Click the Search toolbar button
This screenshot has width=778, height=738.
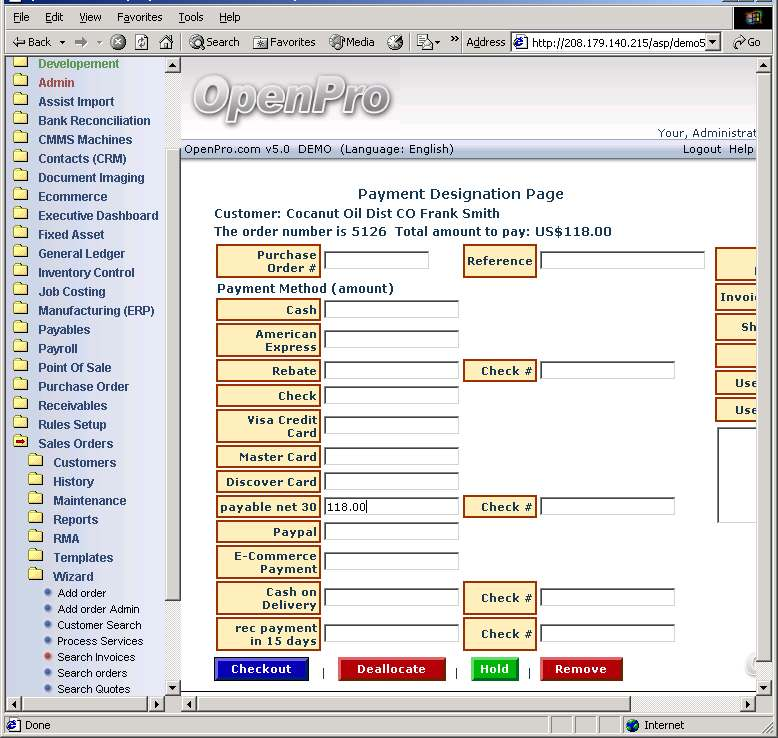pos(214,42)
